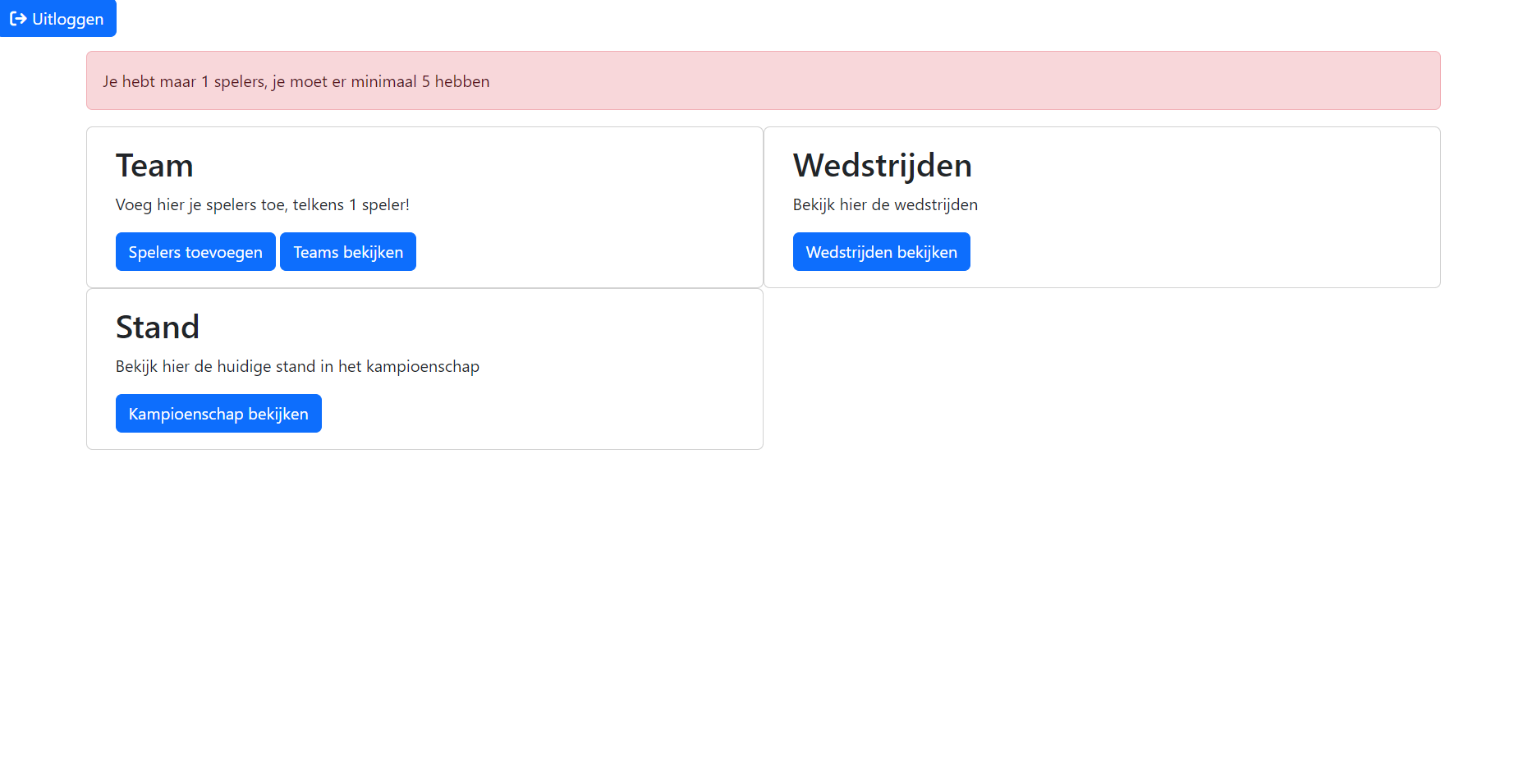
Task: Click empty space right of Kampioenschap bekijken button
Action: [x=534, y=414]
